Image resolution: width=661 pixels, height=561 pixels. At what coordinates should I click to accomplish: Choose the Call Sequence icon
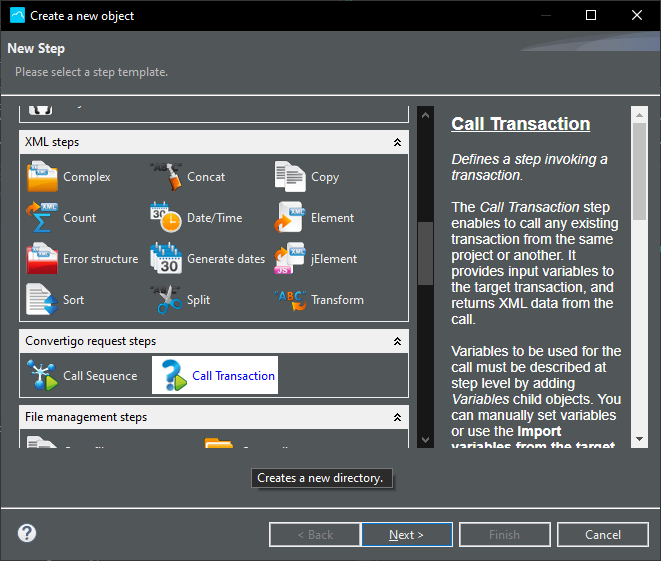(42, 375)
